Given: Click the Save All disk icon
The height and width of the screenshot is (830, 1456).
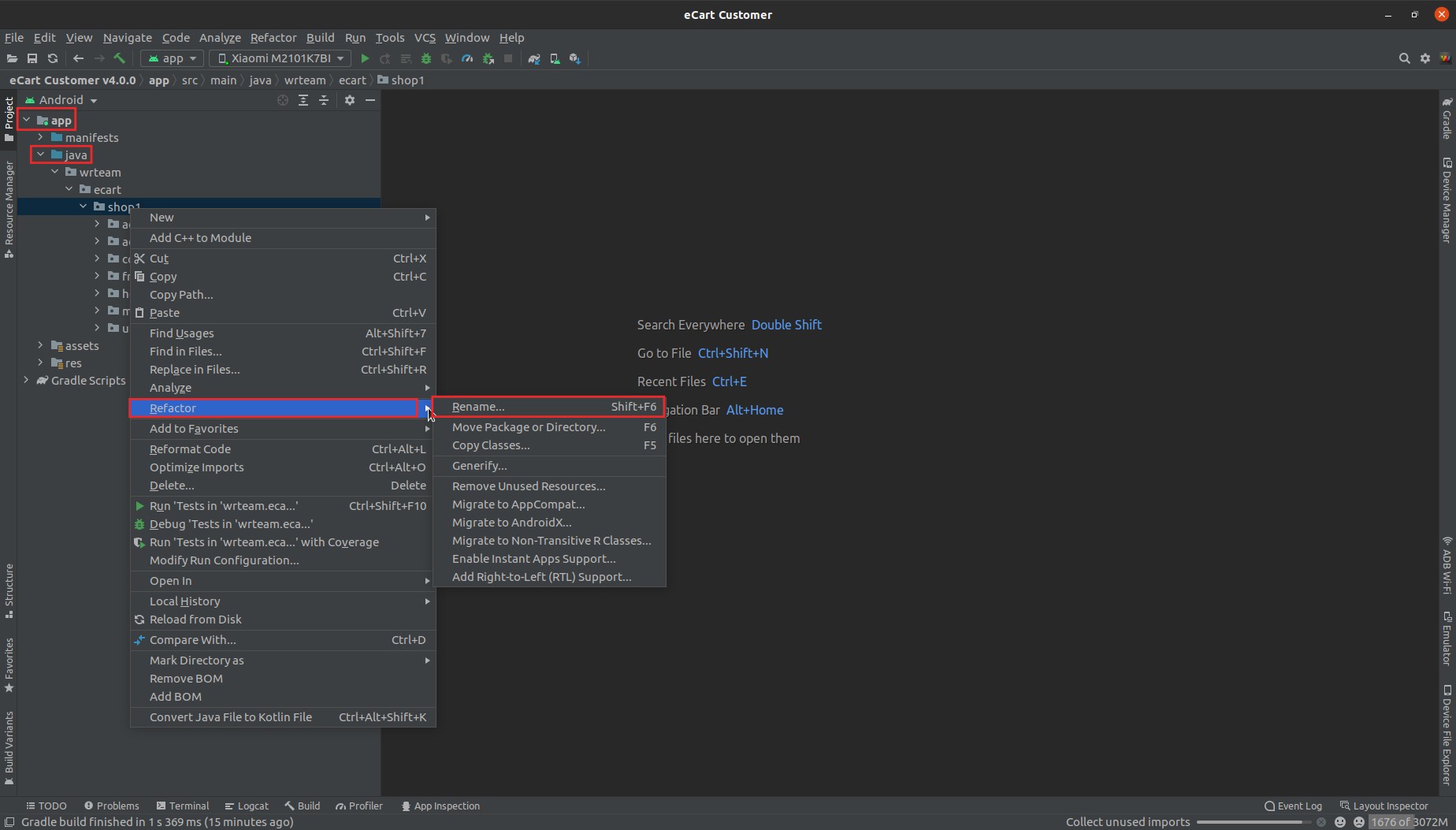Looking at the screenshot, I should pyautogui.click(x=32, y=58).
